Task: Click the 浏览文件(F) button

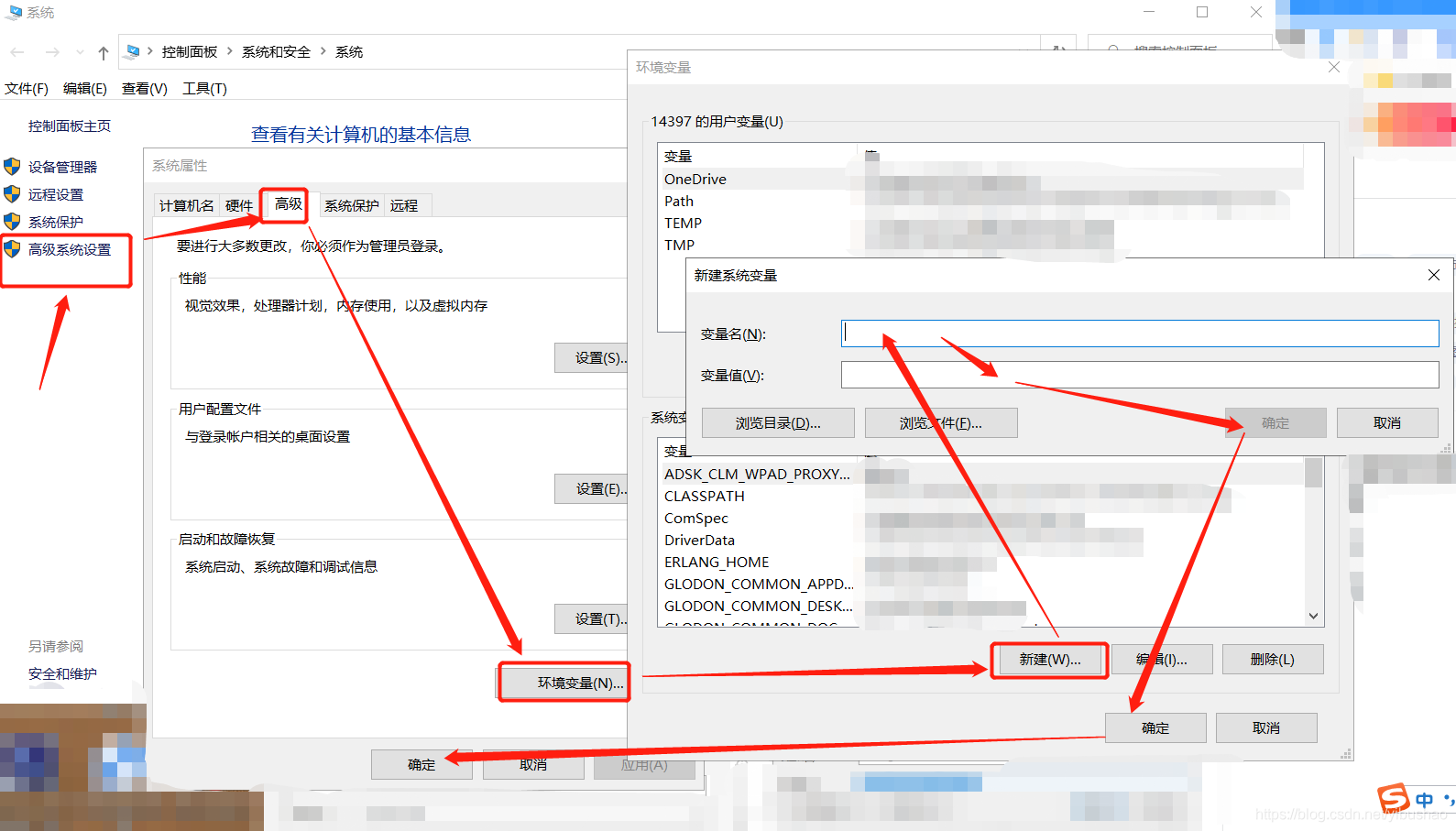Action: pyautogui.click(x=941, y=423)
